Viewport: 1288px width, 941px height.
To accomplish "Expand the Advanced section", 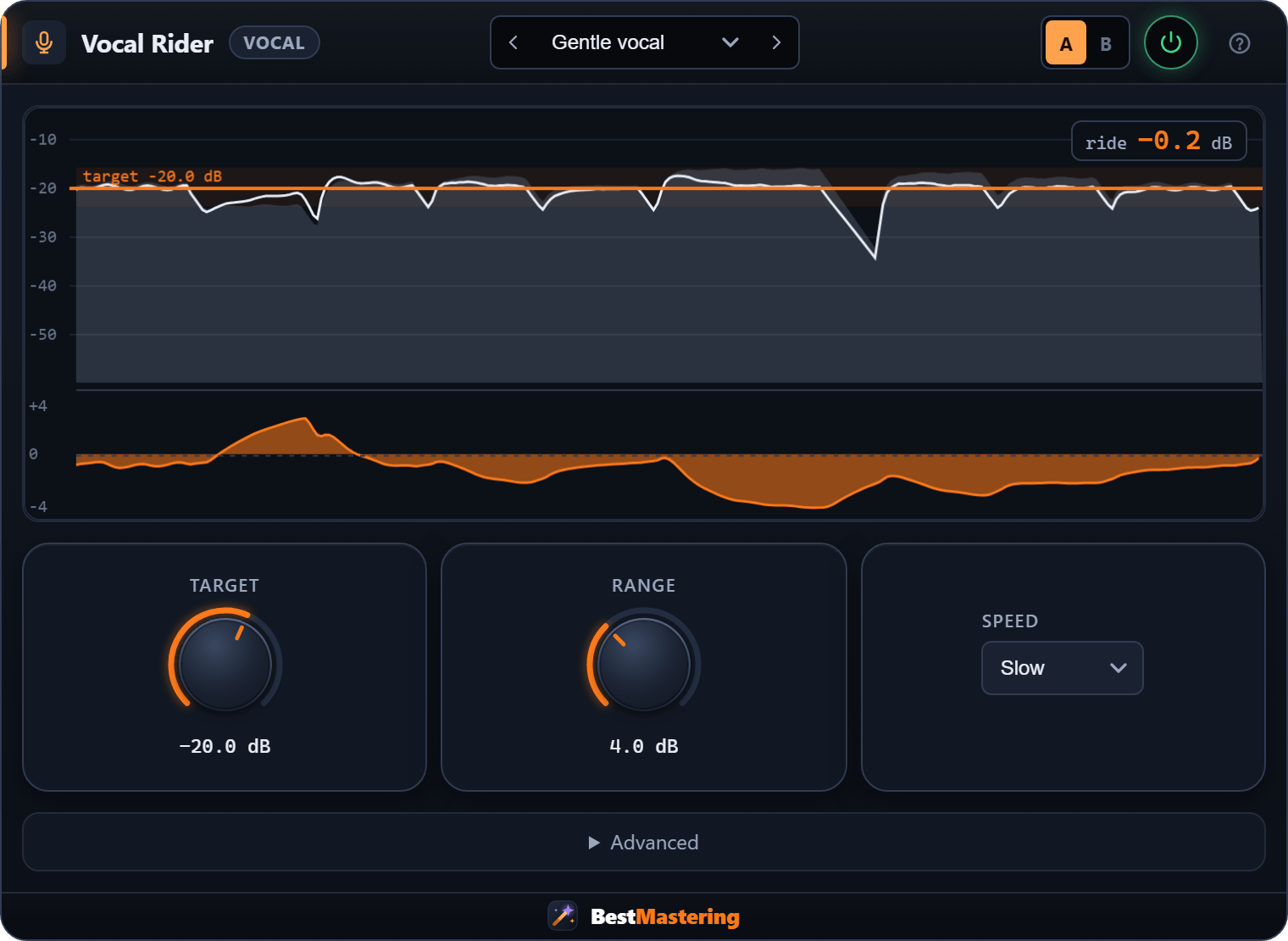I will coord(644,842).
